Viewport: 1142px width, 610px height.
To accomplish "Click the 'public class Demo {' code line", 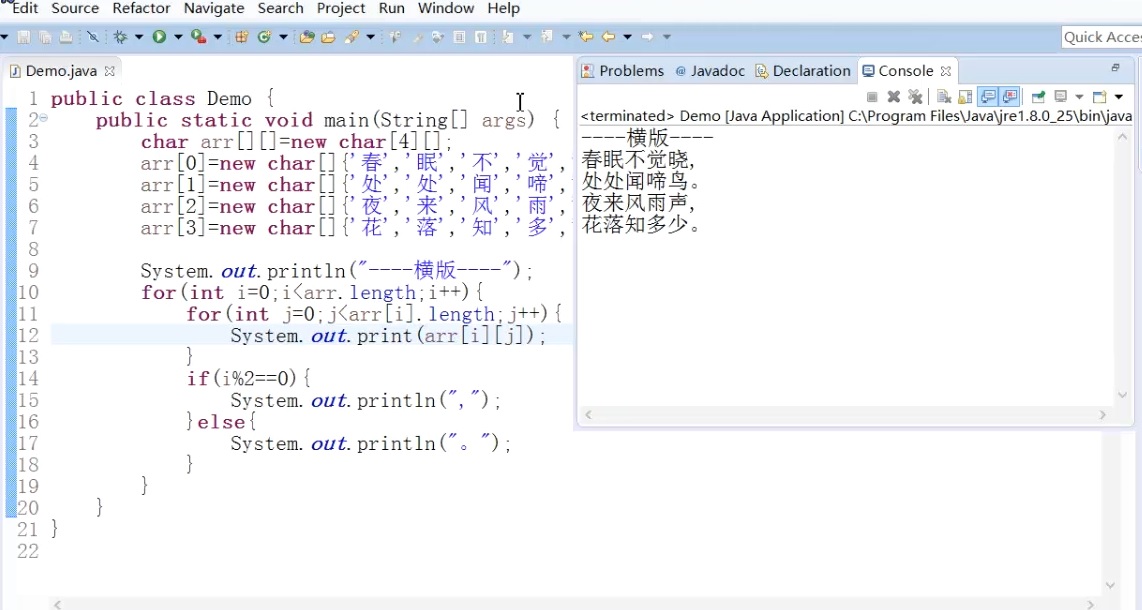I will [162, 98].
